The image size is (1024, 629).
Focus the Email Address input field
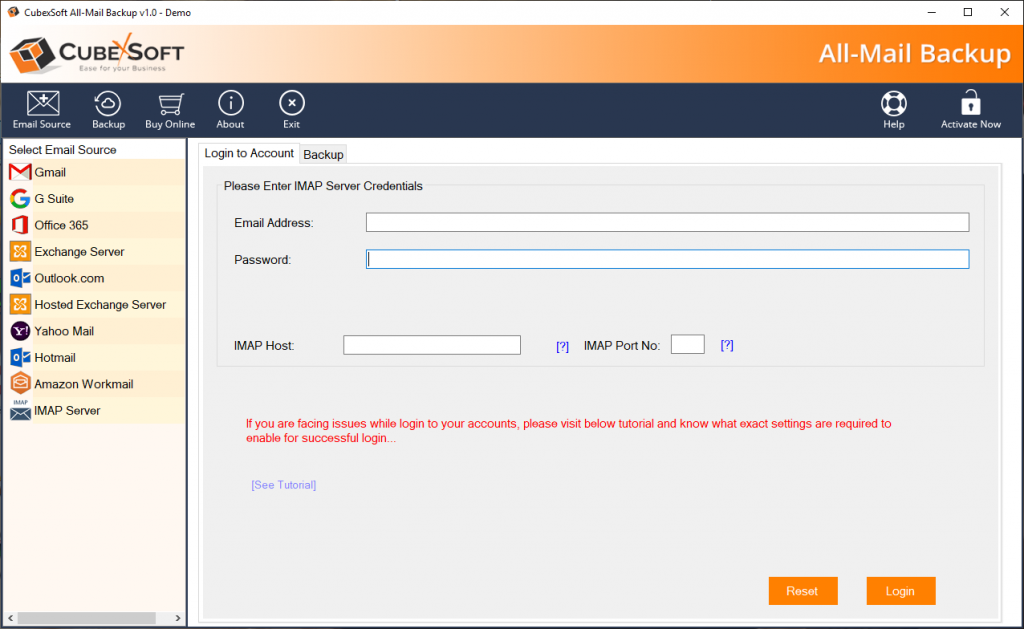[x=667, y=222]
